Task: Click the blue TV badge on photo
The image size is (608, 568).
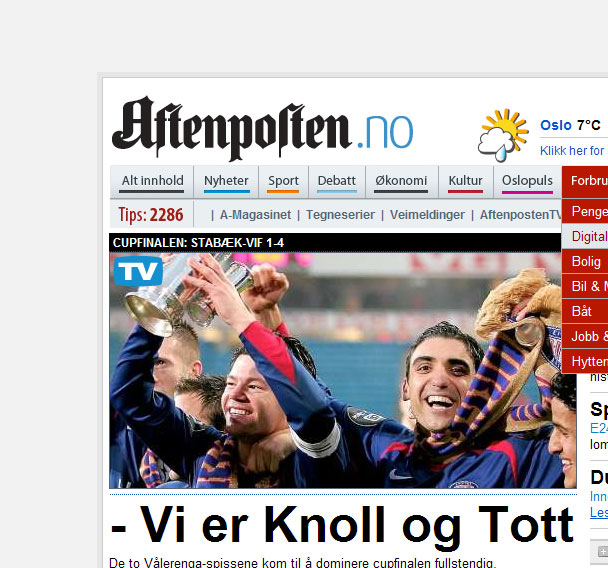Action: point(138,271)
